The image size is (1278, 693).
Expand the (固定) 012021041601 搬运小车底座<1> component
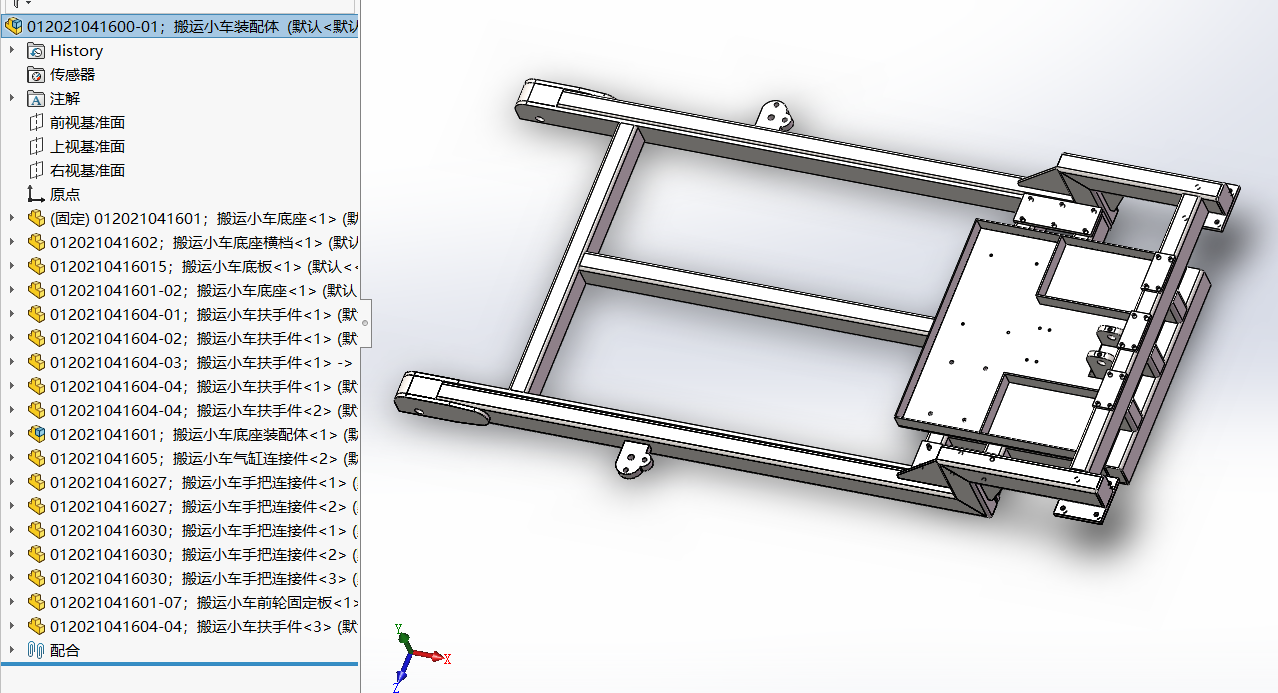12,219
